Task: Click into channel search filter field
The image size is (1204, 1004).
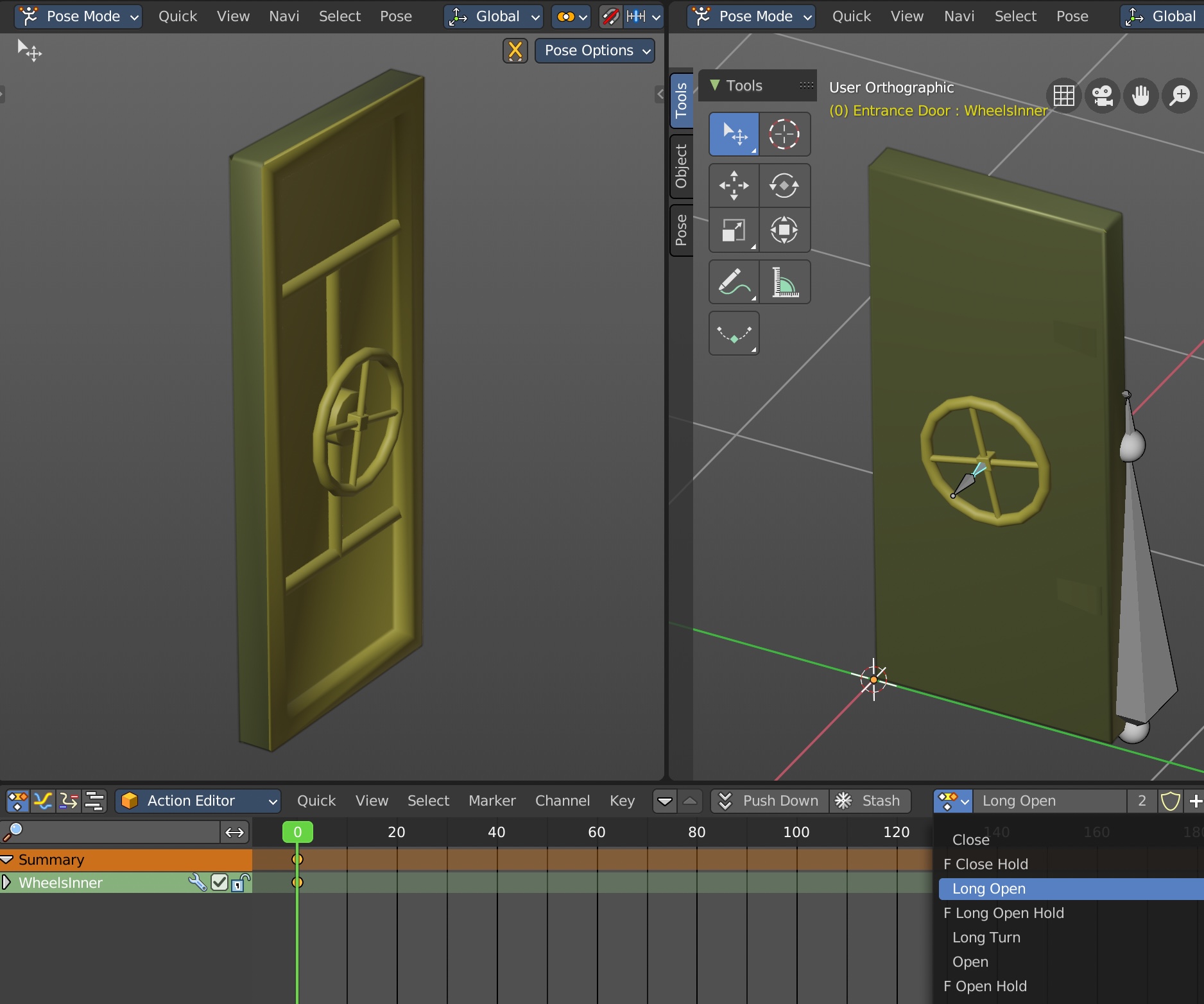Action: pyautogui.click(x=110, y=833)
